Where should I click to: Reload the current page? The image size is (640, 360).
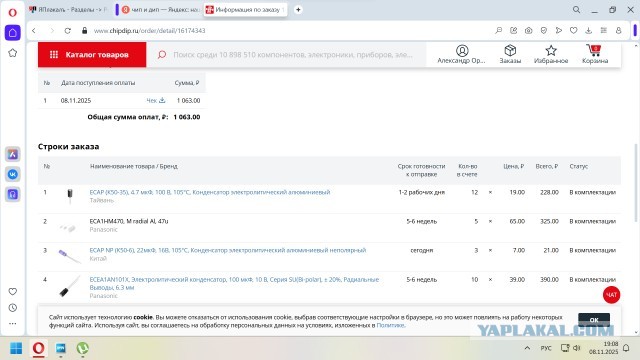68,31
